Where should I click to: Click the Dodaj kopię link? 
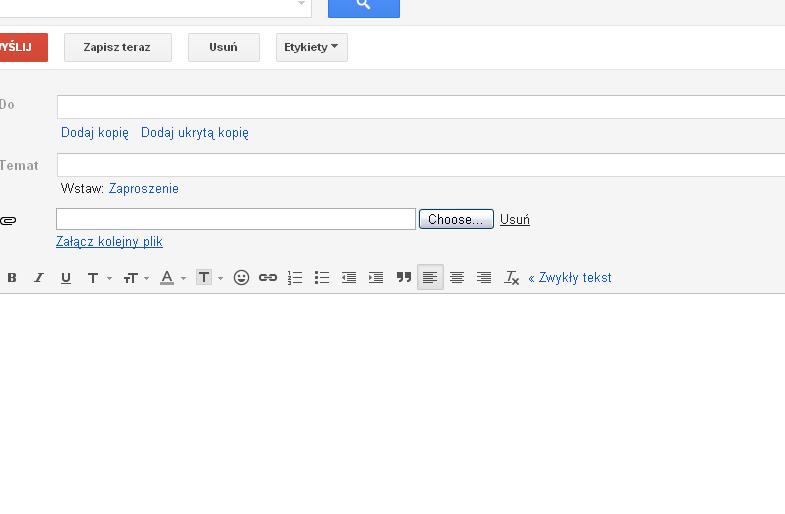click(x=95, y=133)
